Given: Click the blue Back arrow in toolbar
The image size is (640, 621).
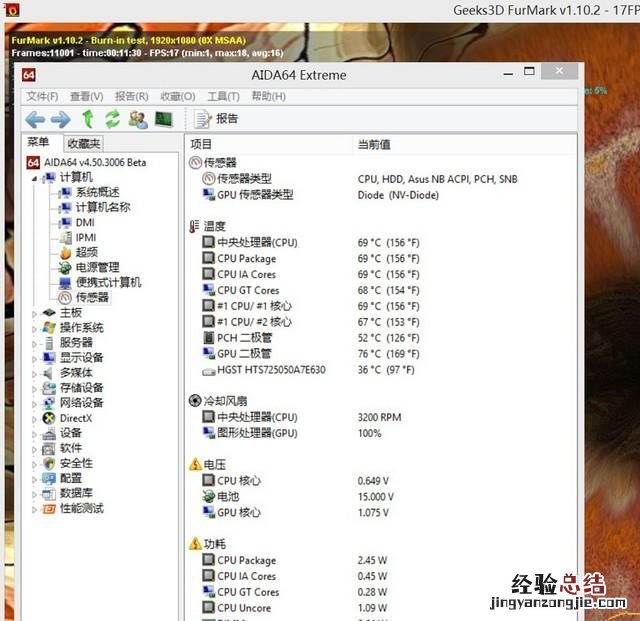Looking at the screenshot, I should pos(35,119).
